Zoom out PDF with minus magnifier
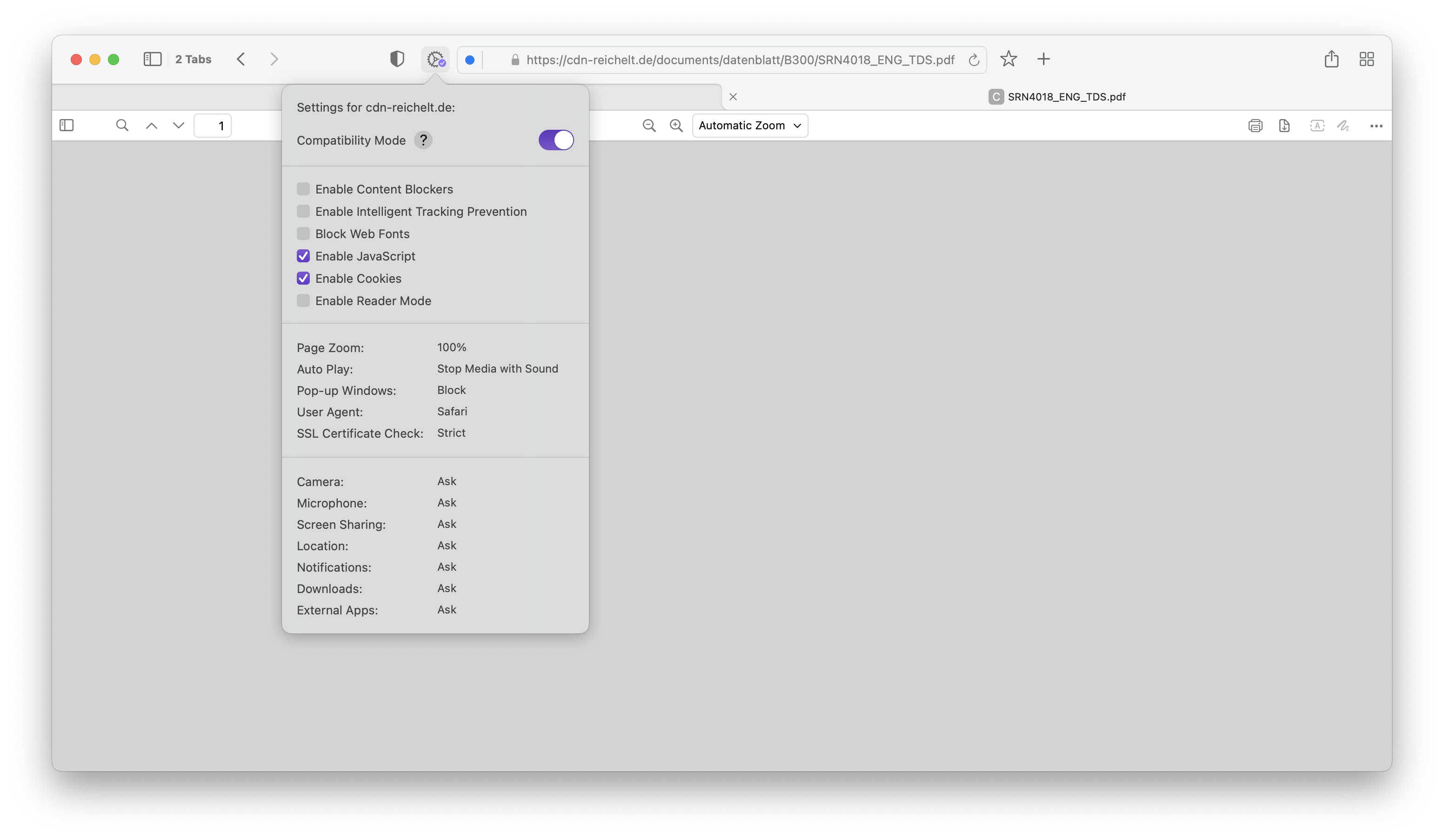This screenshot has height=840, width=1444. click(648, 126)
